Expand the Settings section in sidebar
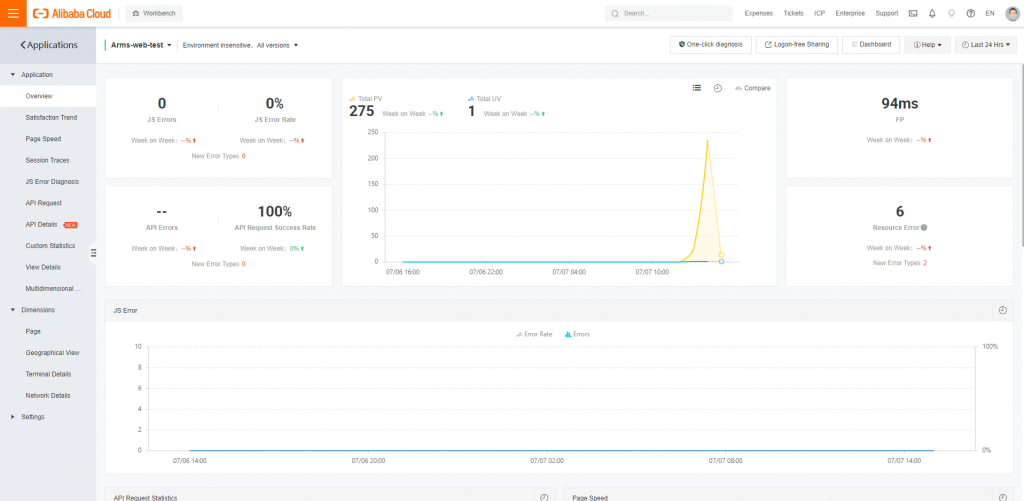Screen dimensions: 1024x501 click(33, 417)
